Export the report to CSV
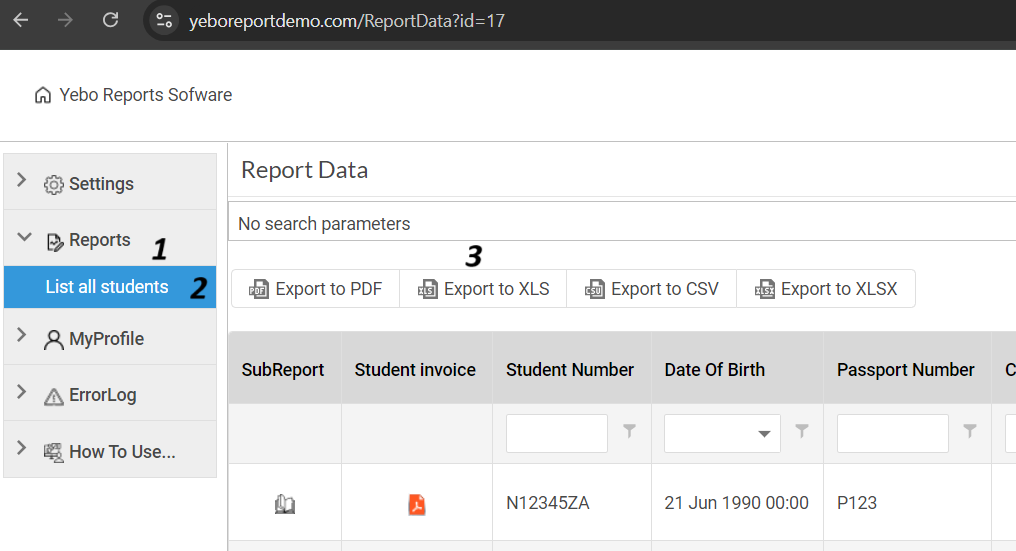Image resolution: width=1016 pixels, height=551 pixels. click(x=652, y=288)
